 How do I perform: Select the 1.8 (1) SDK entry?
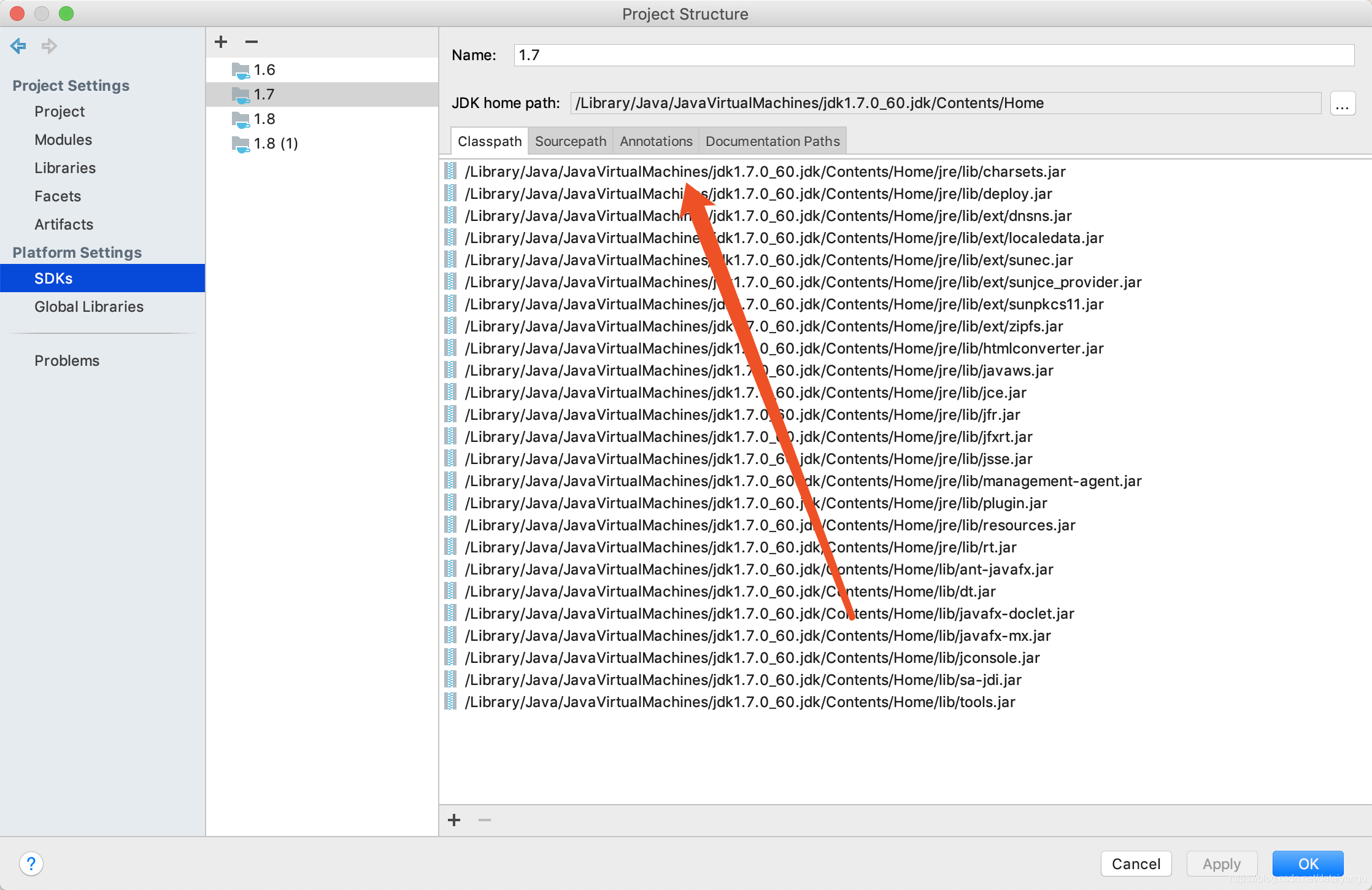coord(275,144)
